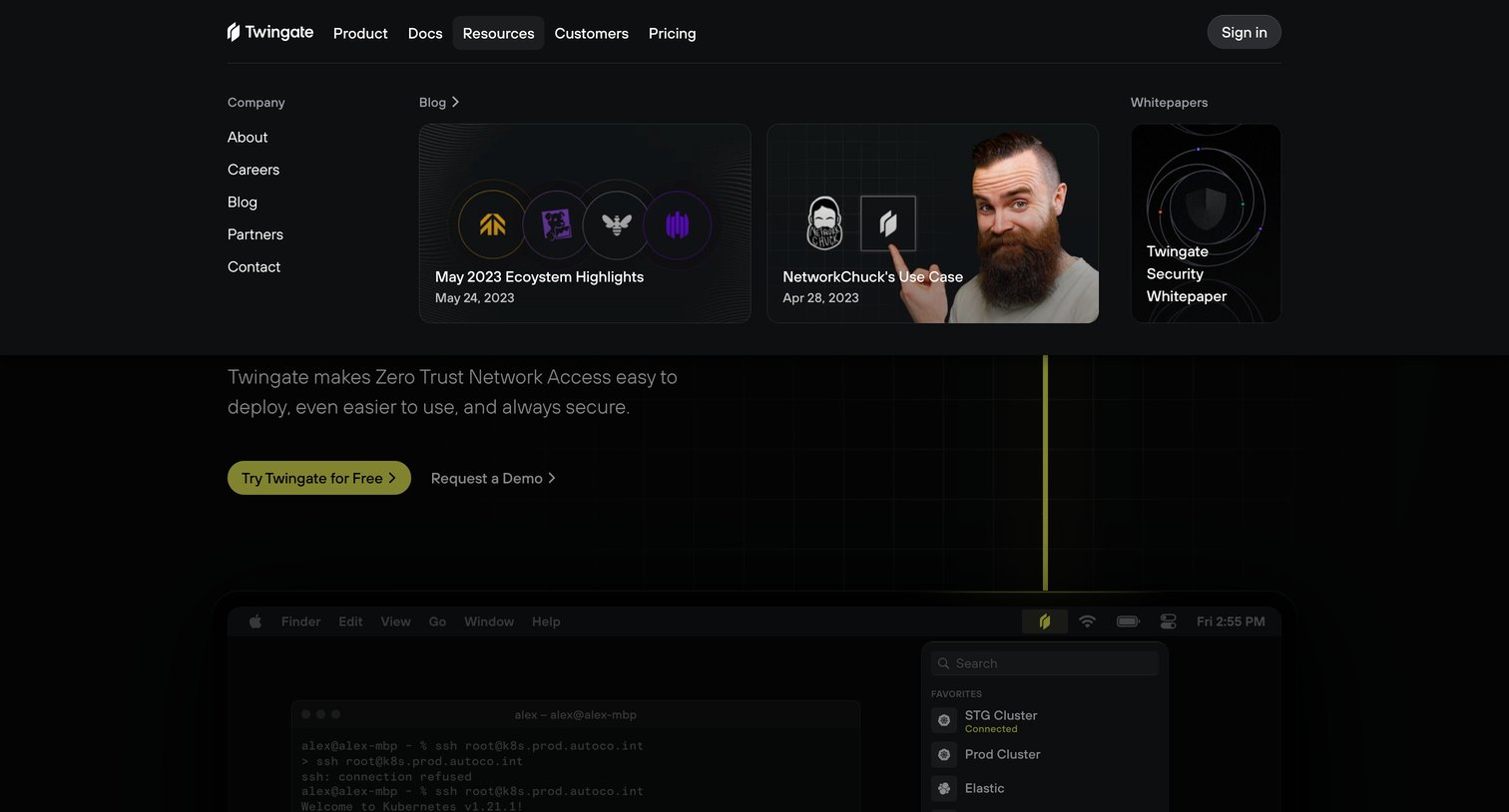Open NetworkChuck's Use Case blog card
The height and width of the screenshot is (812, 1509).
[932, 223]
